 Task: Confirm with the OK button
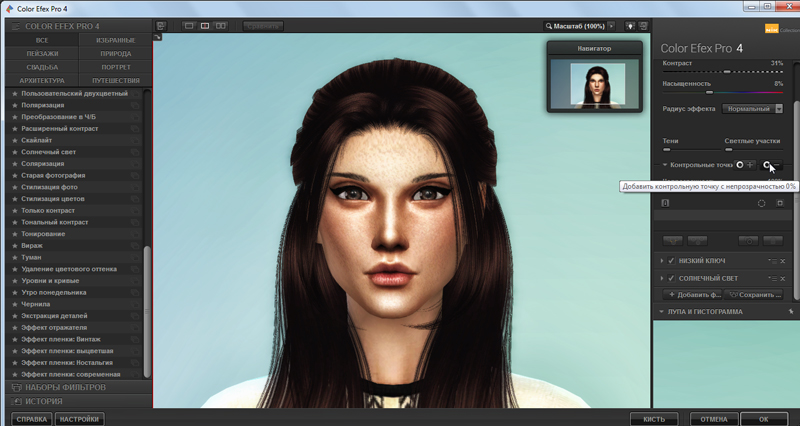click(x=764, y=419)
